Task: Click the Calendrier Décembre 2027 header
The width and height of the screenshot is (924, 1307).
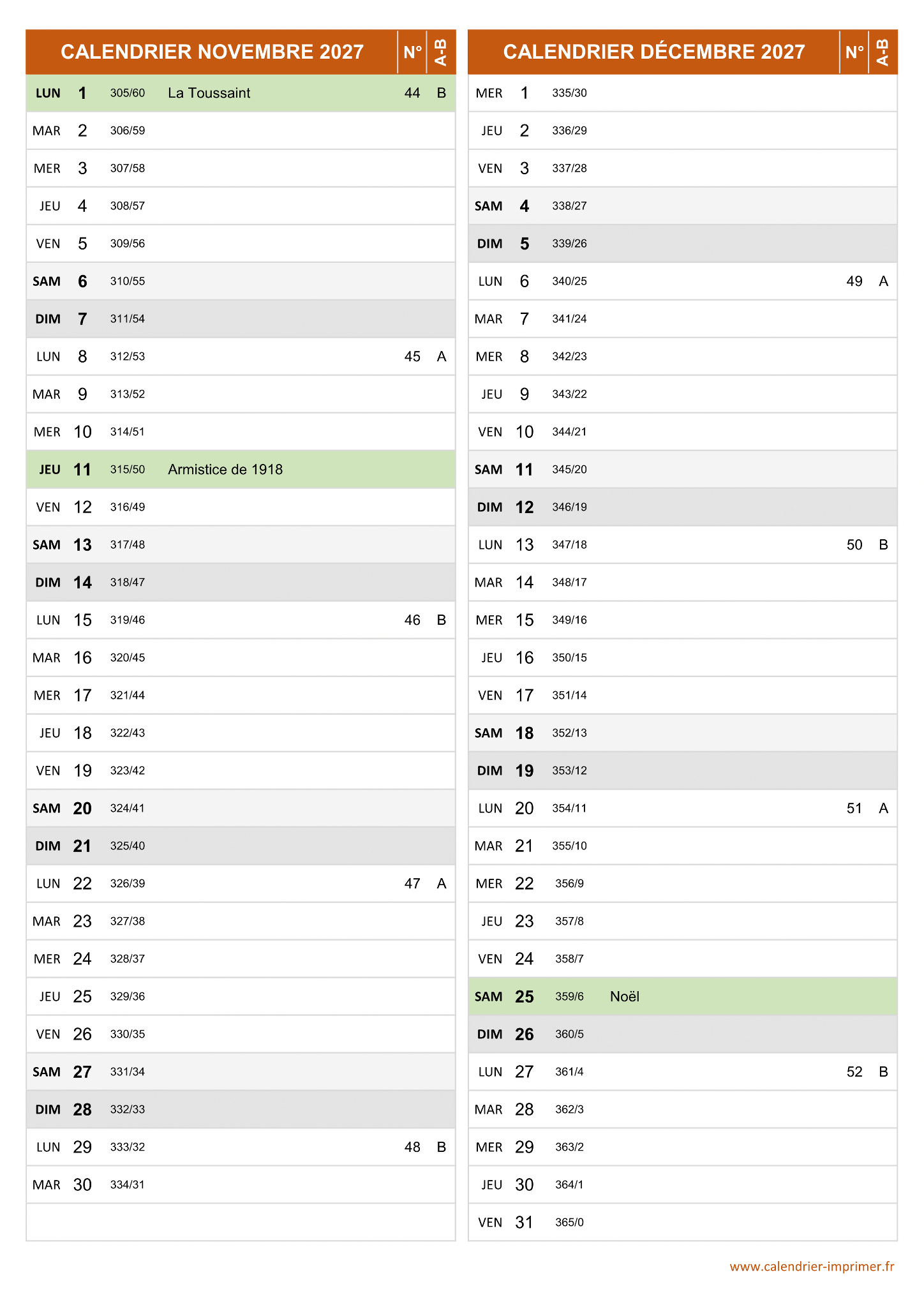Action: coord(653,52)
